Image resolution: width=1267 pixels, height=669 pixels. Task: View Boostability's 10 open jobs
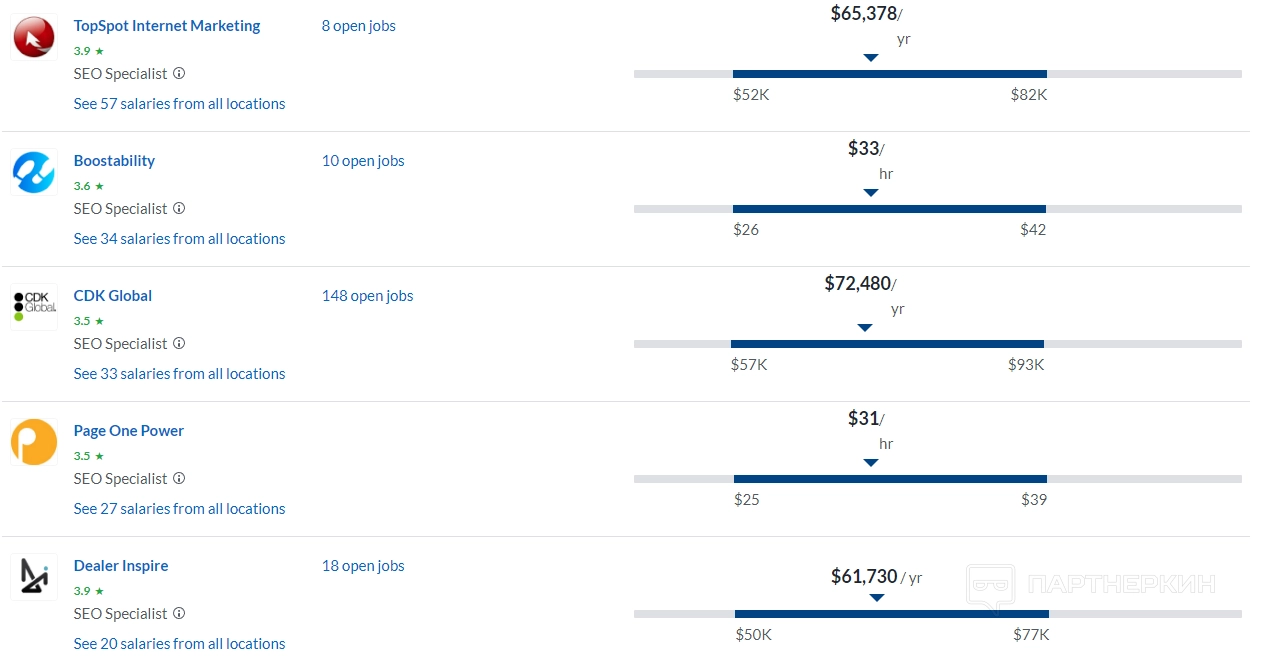tap(363, 161)
